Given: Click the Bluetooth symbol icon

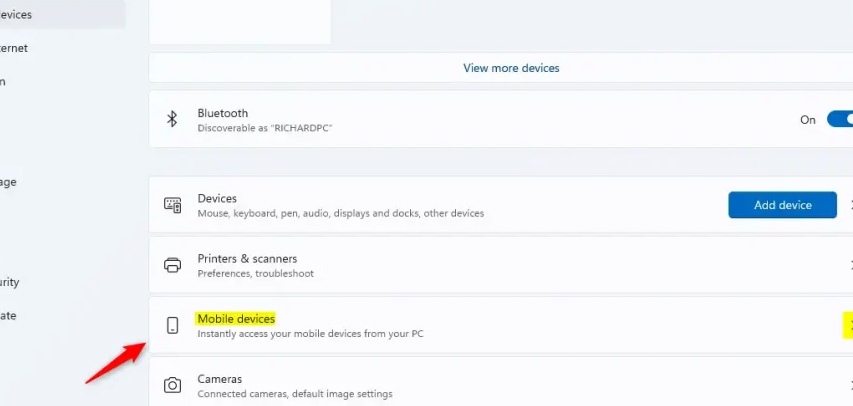Looking at the screenshot, I should 172,119.
